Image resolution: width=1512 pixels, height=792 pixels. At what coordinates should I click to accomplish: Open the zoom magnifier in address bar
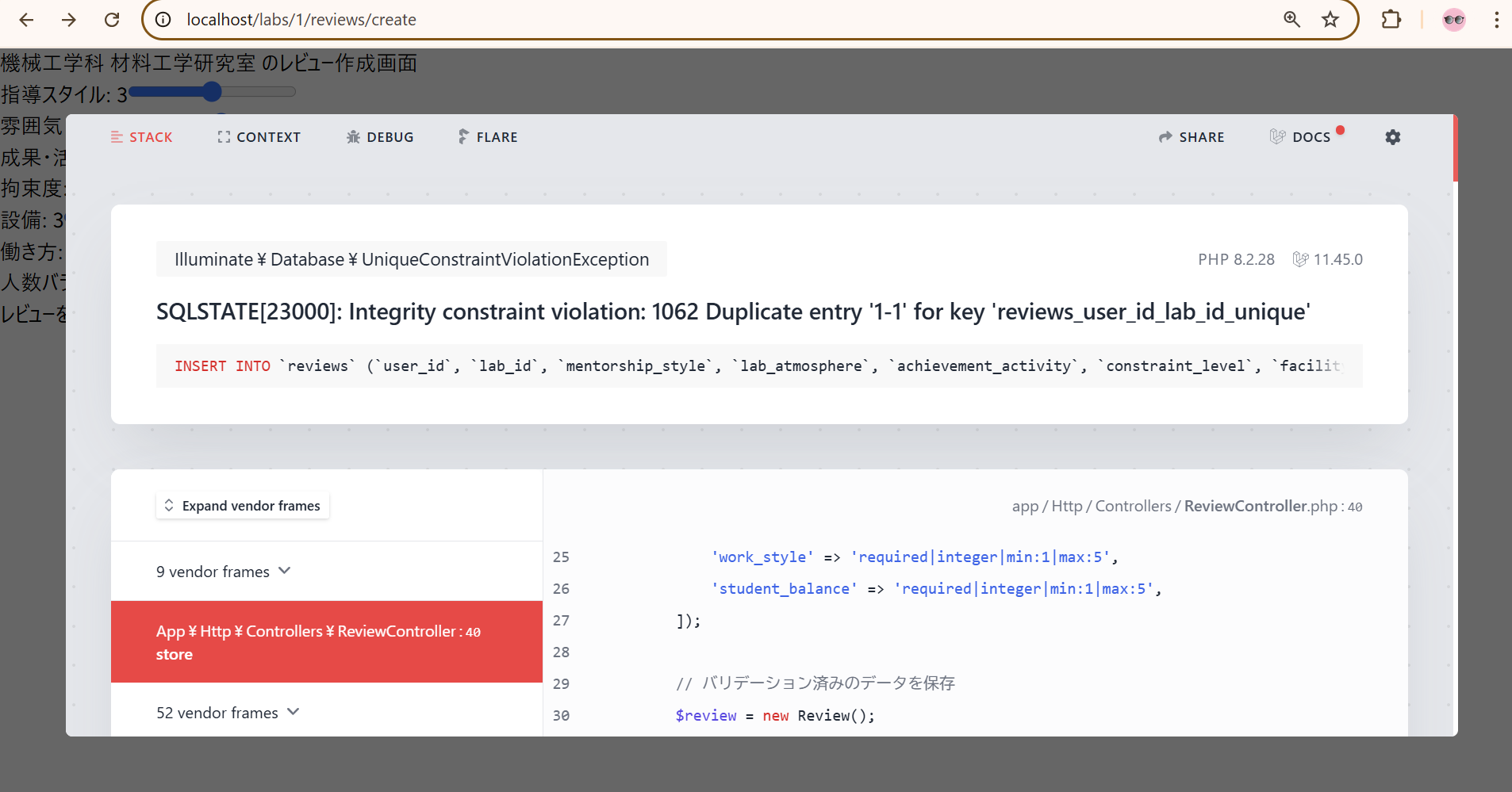(1291, 20)
